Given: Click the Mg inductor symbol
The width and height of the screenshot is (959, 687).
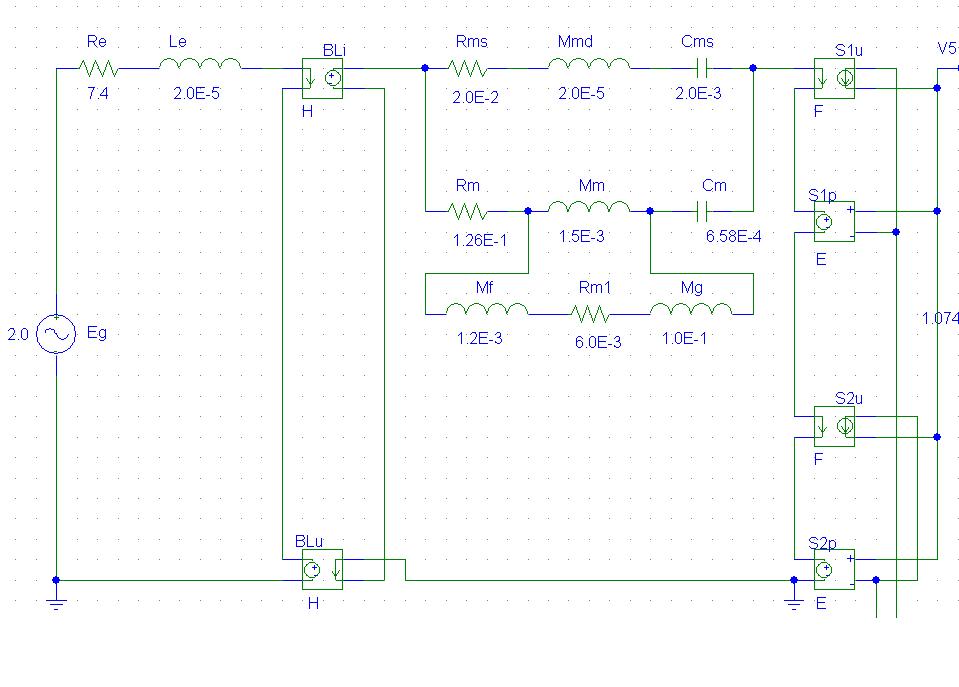Looking at the screenshot, I should (x=691, y=310).
